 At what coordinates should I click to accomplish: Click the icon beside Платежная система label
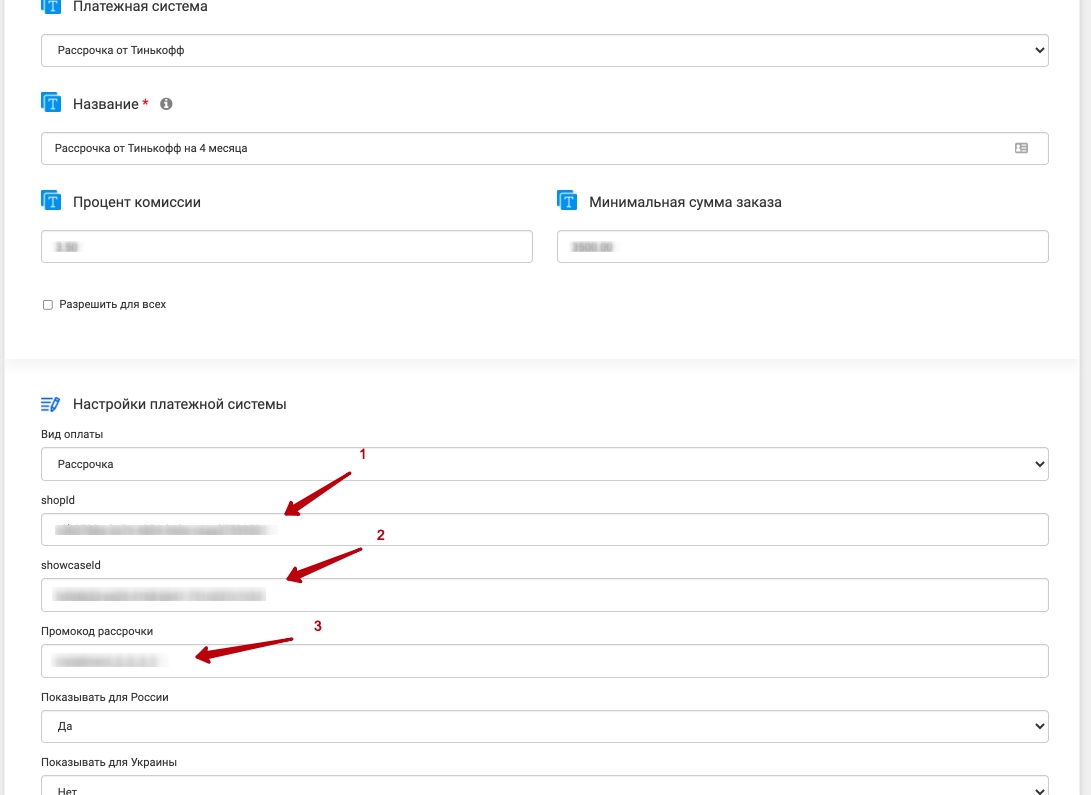pyautogui.click(x=51, y=6)
